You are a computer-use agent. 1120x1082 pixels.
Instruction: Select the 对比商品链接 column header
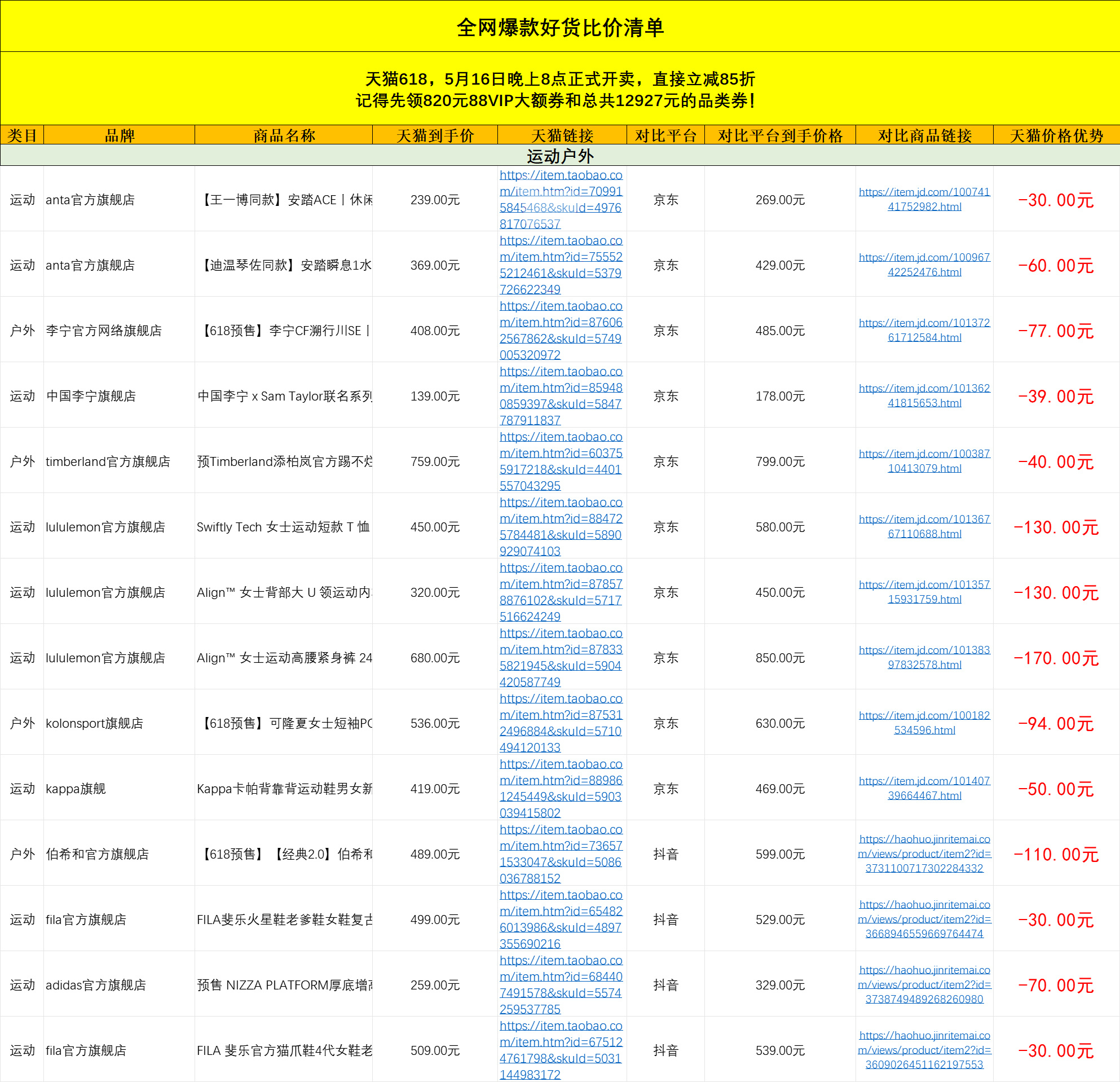tap(924, 135)
